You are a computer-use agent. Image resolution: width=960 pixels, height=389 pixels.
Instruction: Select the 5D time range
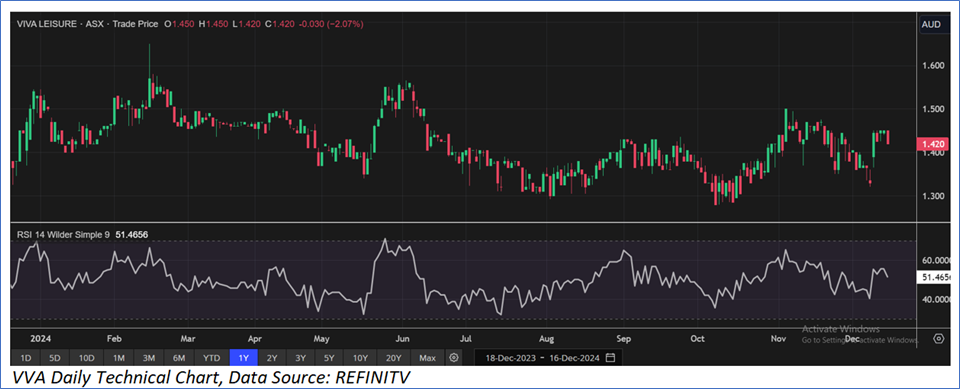click(x=55, y=357)
